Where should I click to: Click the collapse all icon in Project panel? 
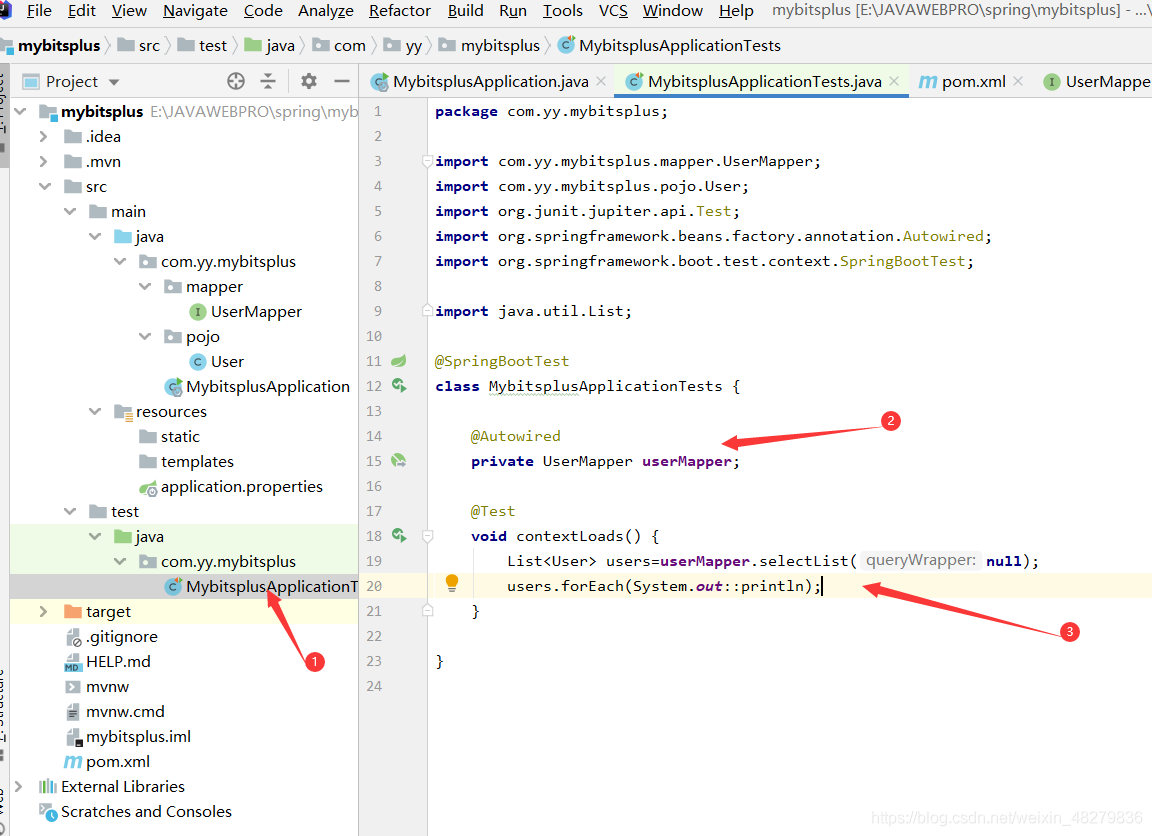[x=268, y=81]
